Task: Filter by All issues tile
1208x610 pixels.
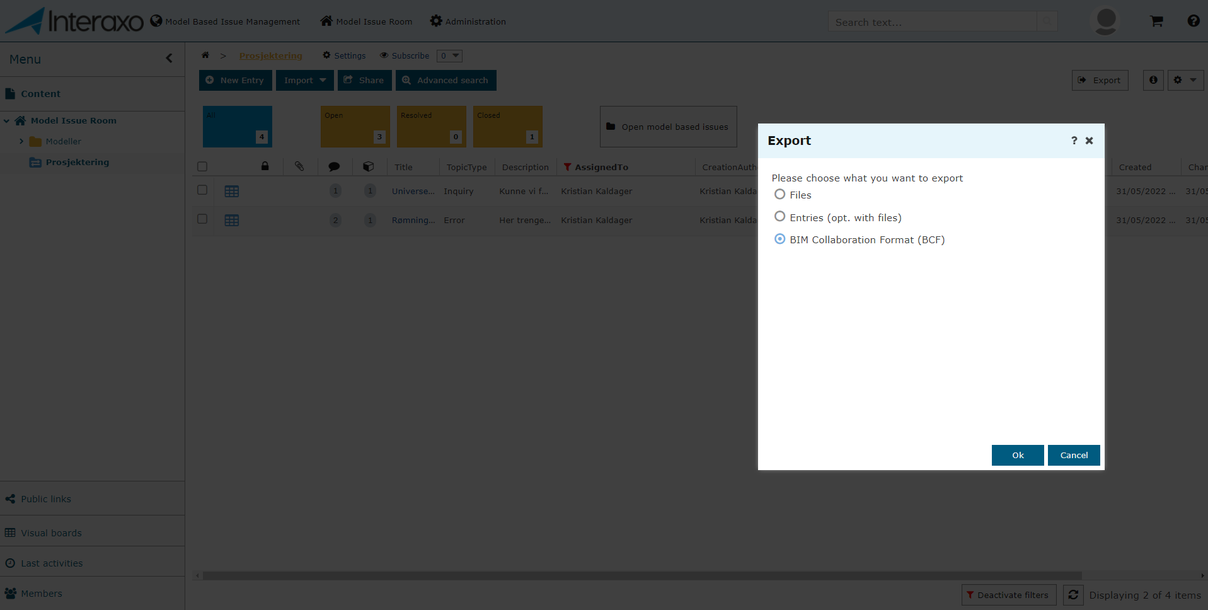Action: pyautogui.click(x=237, y=127)
